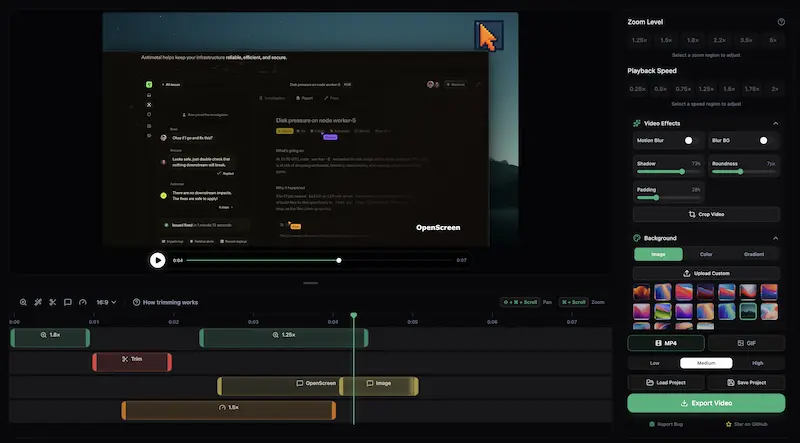
Task: Click the Crop Video button
Action: pyautogui.click(x=706, y=214)
